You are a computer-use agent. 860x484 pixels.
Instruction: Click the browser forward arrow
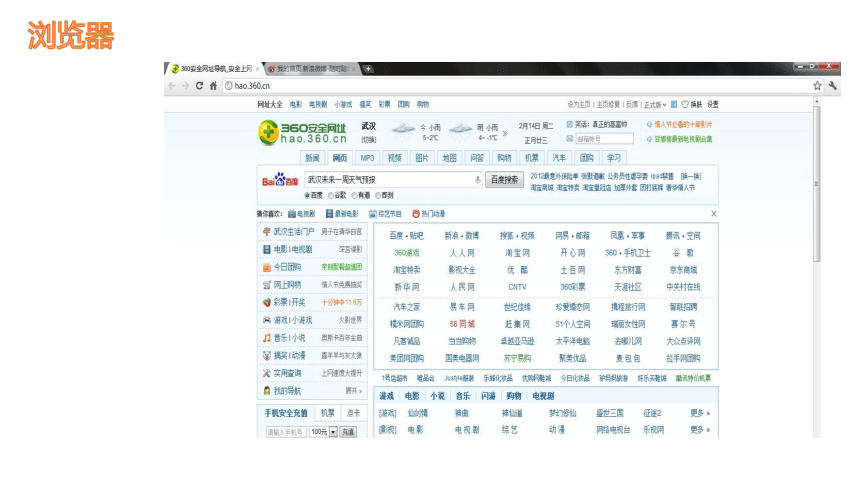[x=185, y=86]
